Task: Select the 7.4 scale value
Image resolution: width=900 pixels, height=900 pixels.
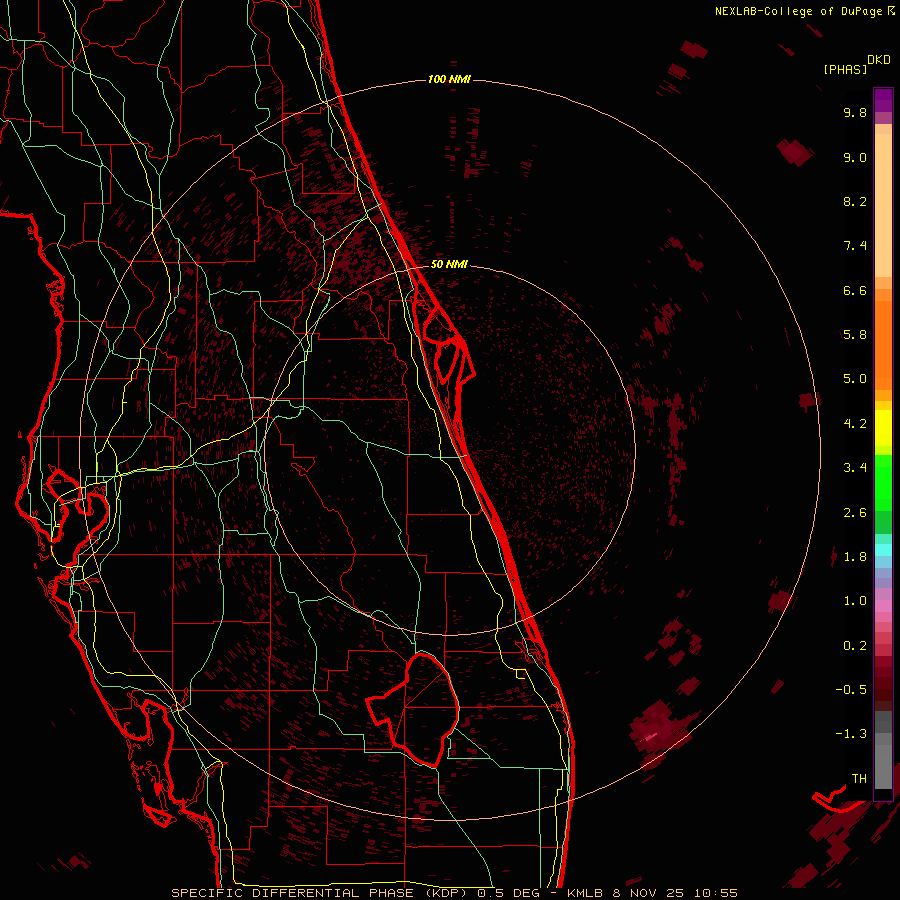Action: click(855, 246)
